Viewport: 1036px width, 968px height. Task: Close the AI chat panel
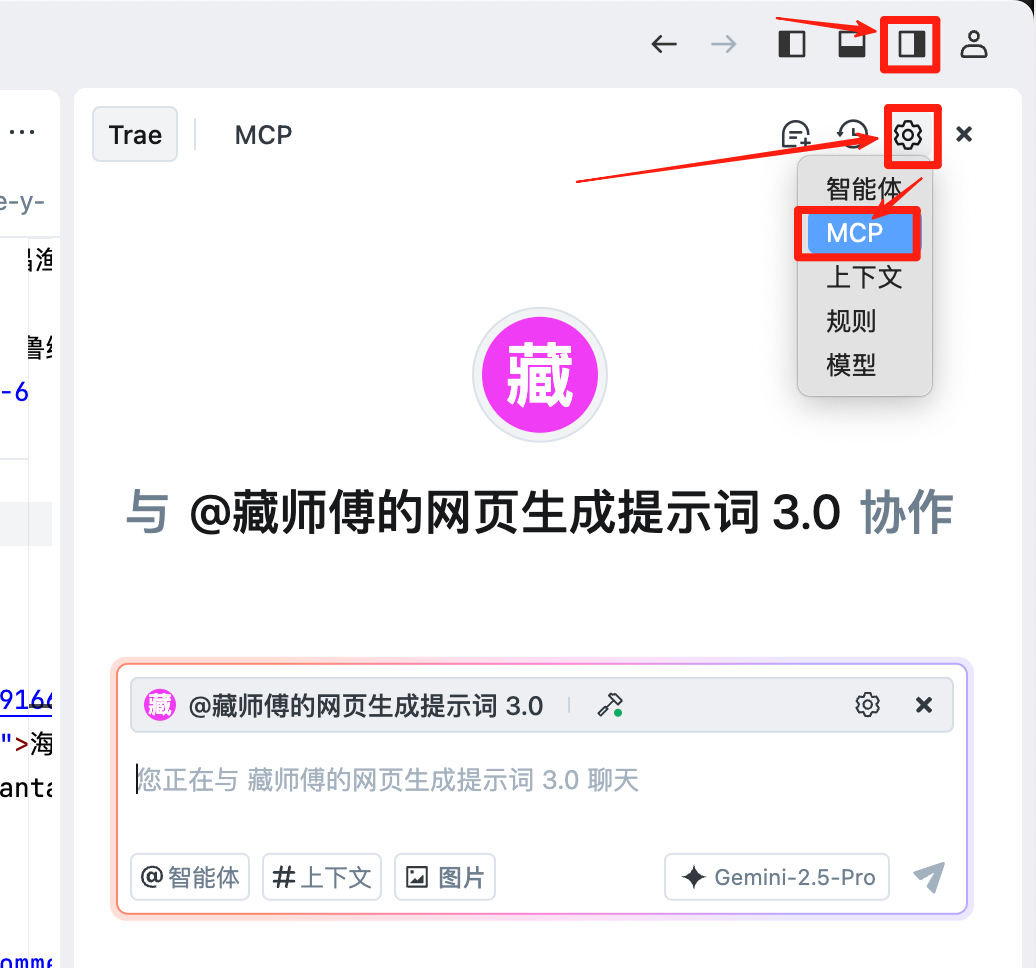964,134
